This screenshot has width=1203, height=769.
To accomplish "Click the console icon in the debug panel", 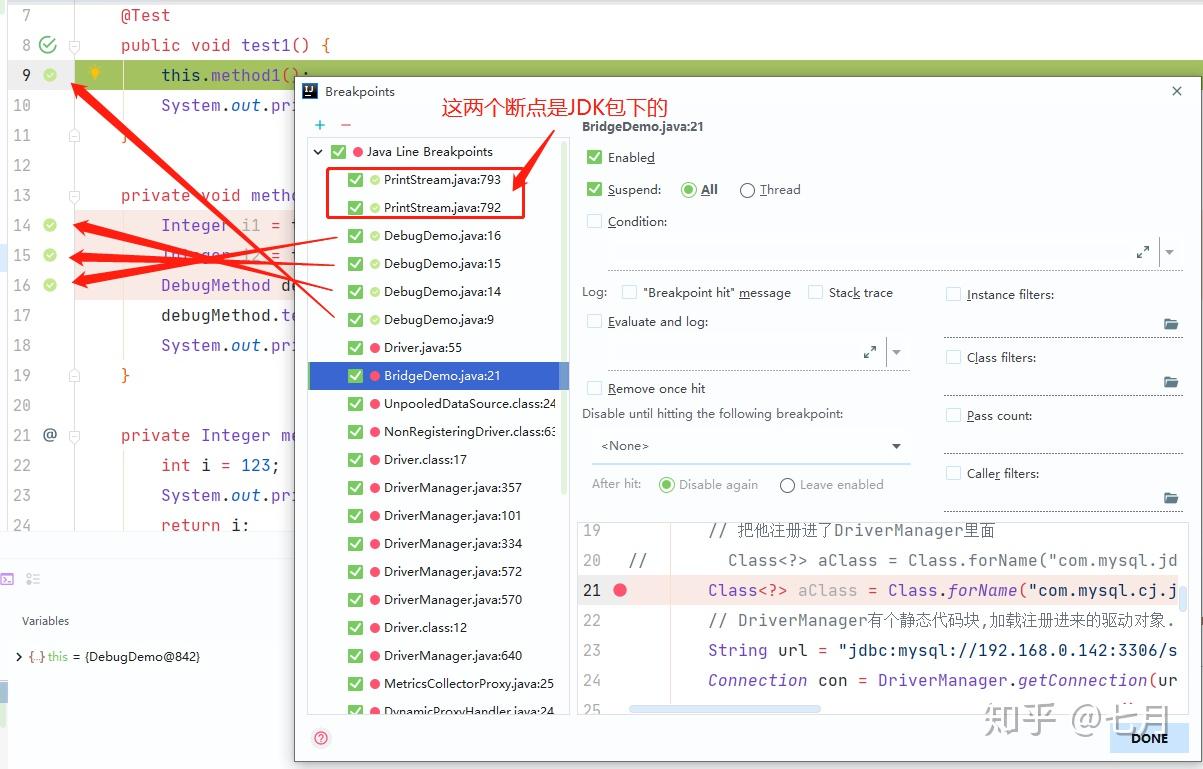I will click(x=7, y=579).
